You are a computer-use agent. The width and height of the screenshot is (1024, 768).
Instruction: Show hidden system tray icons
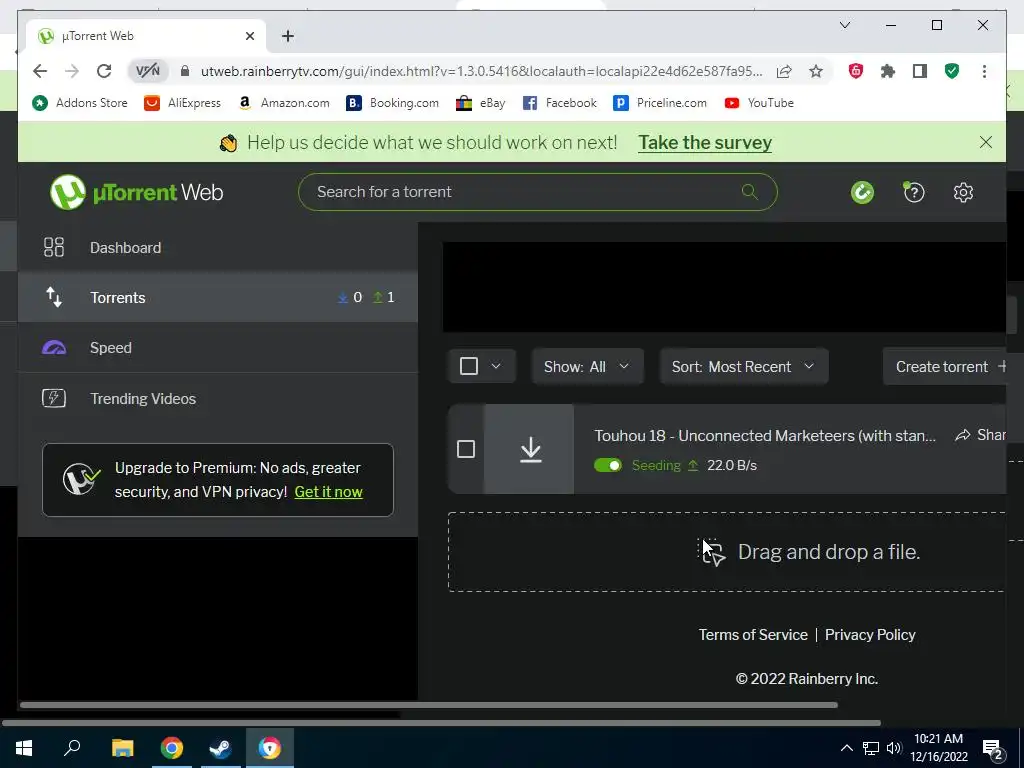point(846,748)
